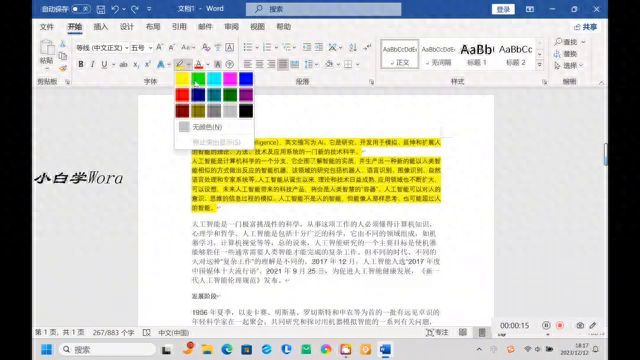Viewport: 640px width, 360px height.
Task: Open the 插入 ribbon tab
Action: [100, 27]
